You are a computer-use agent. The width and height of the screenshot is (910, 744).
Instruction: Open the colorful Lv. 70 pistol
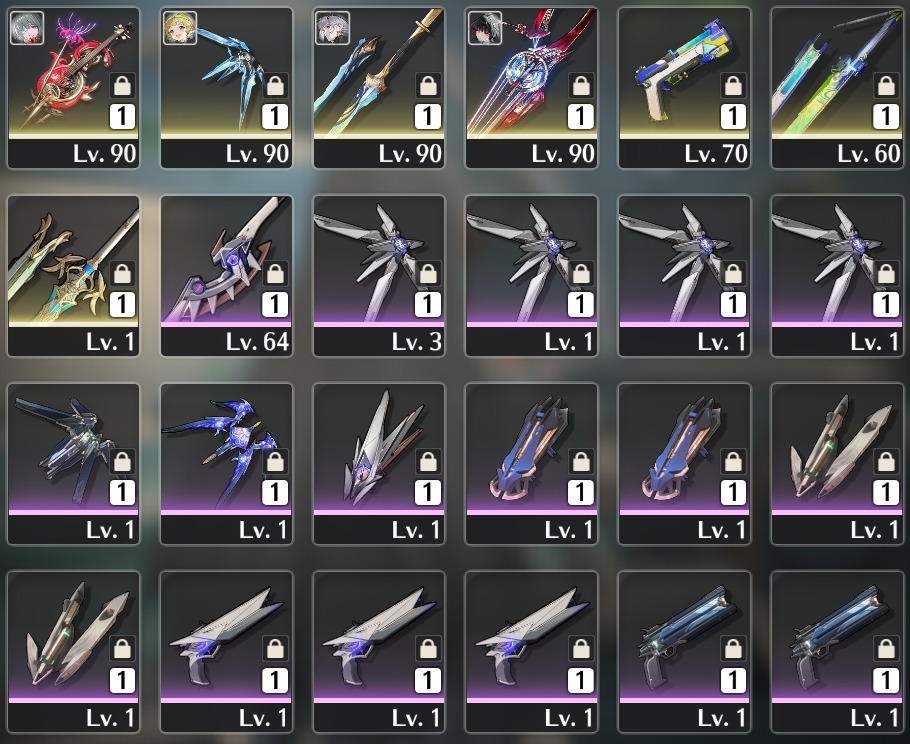coord(684,88)
